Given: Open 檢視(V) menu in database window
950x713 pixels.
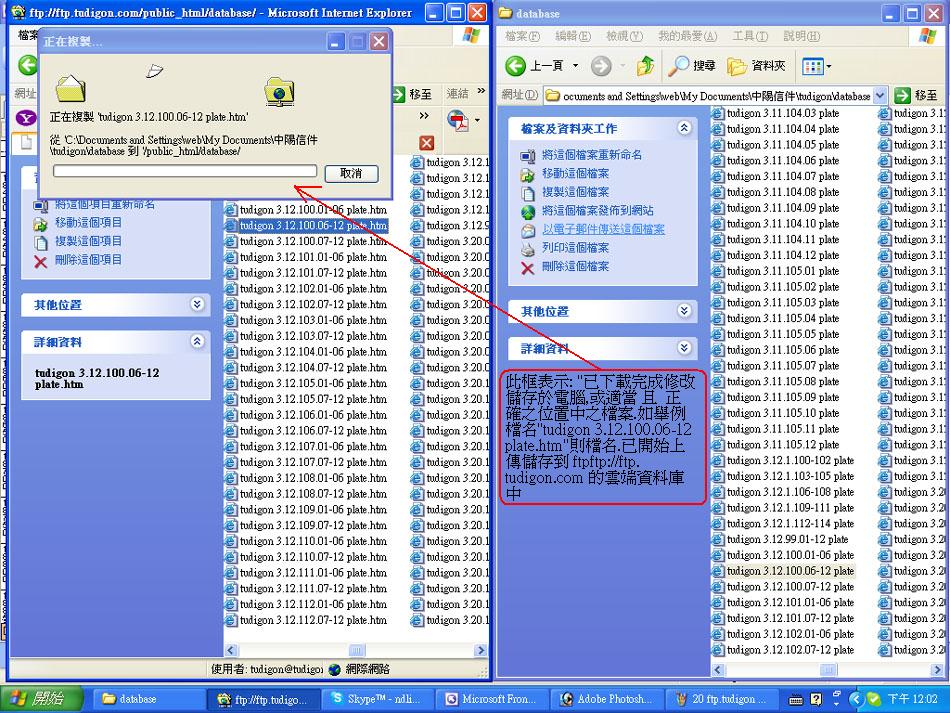Looking at the screenshot, I should coord(624,36).
